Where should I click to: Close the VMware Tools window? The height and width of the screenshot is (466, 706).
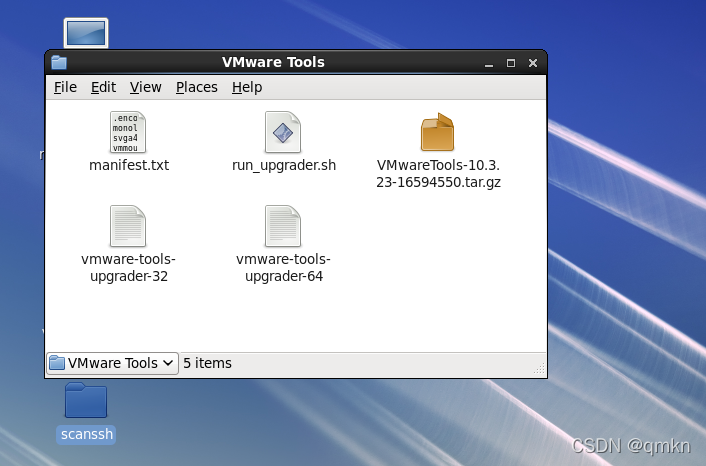(x=533, y=63)
